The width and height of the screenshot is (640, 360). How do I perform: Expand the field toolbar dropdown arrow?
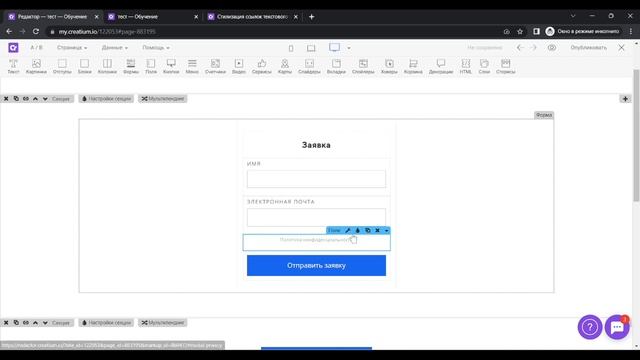(386, 231)
